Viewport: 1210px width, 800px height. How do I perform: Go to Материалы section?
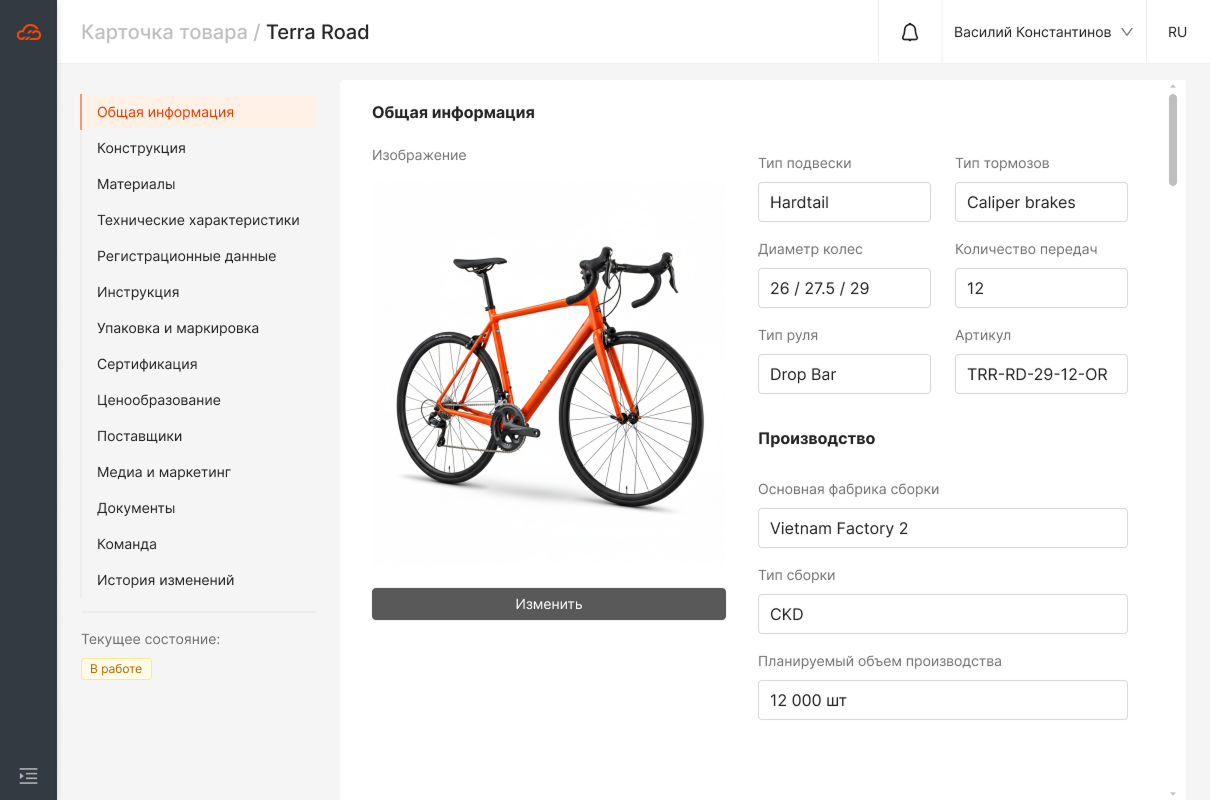pos(136,184)
